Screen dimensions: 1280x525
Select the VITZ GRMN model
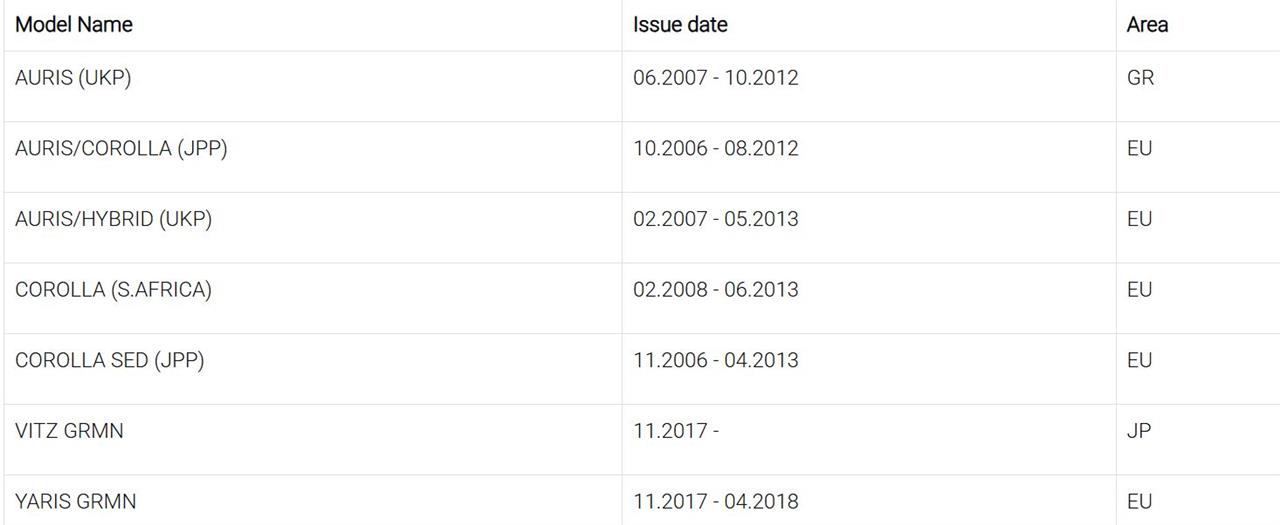coord(69,431)
